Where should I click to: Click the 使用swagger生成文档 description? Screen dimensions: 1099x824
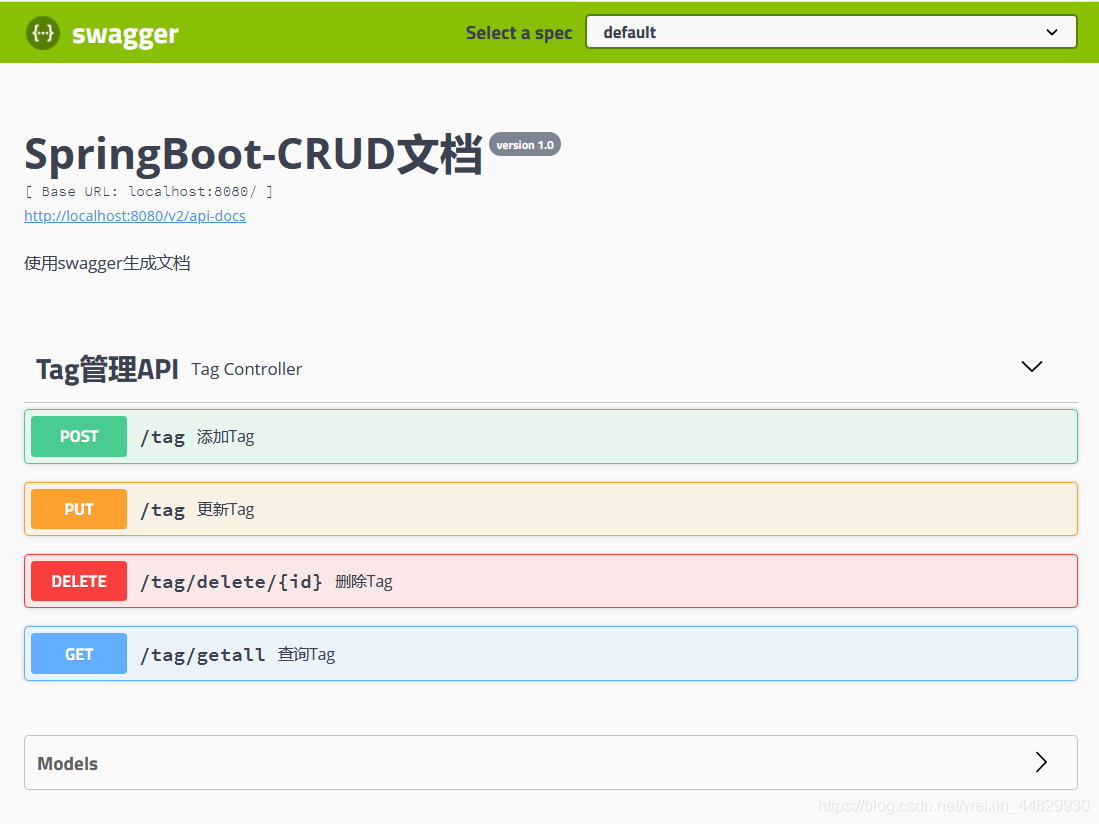click(107, 263)
